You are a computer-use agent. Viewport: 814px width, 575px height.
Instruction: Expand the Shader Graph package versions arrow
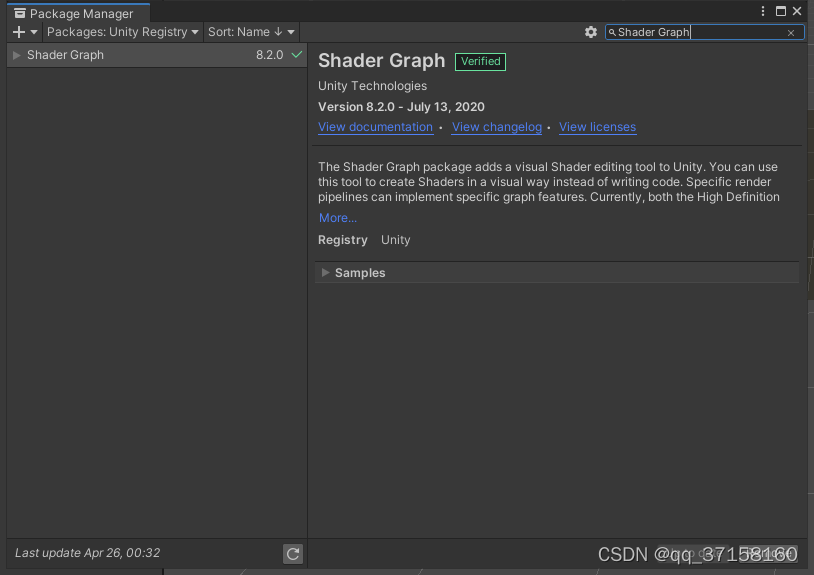[17, 55]
